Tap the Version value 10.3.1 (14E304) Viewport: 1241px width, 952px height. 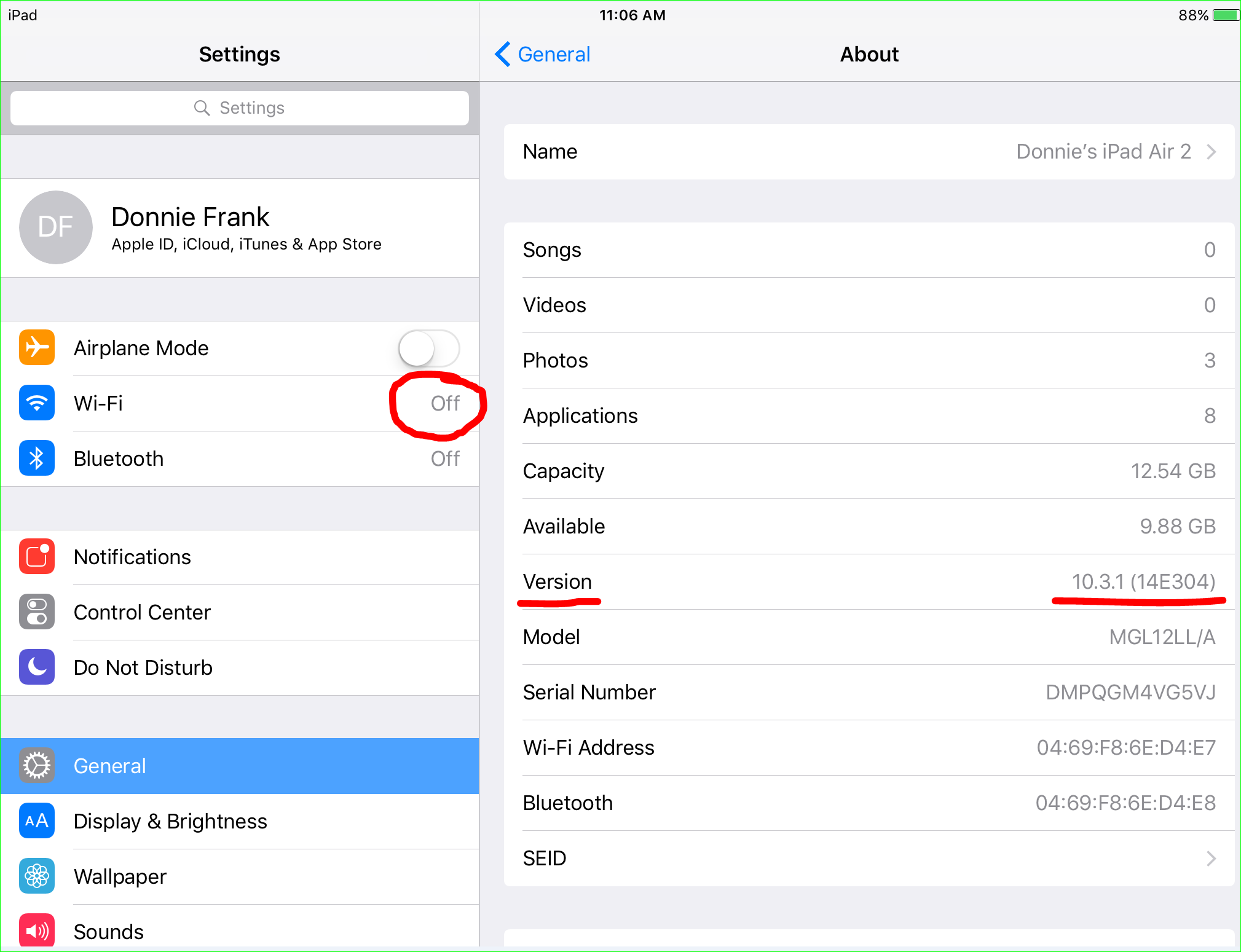(1143, 581)
